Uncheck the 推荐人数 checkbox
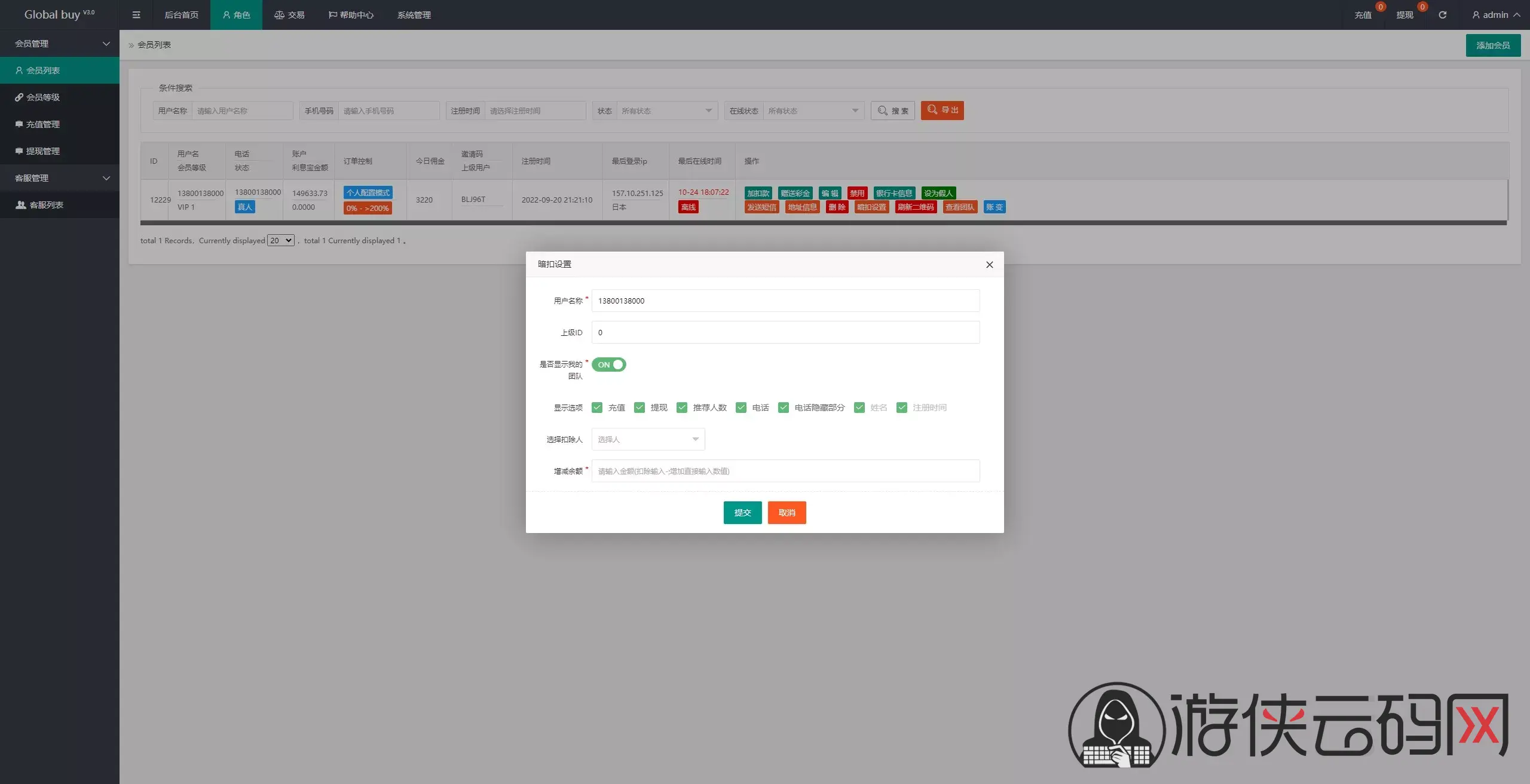 (x=682, y=408)
